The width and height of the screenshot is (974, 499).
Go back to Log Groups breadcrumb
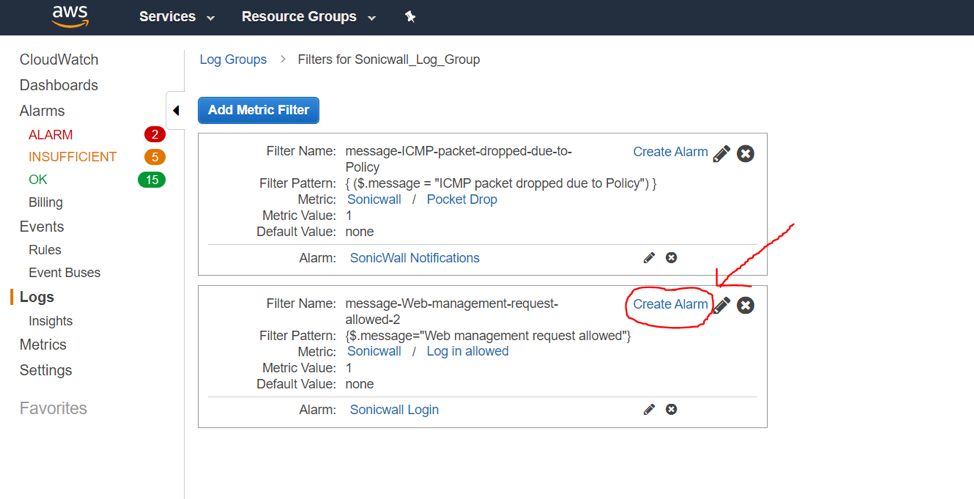pyautogui.click(x=233, y=60)
